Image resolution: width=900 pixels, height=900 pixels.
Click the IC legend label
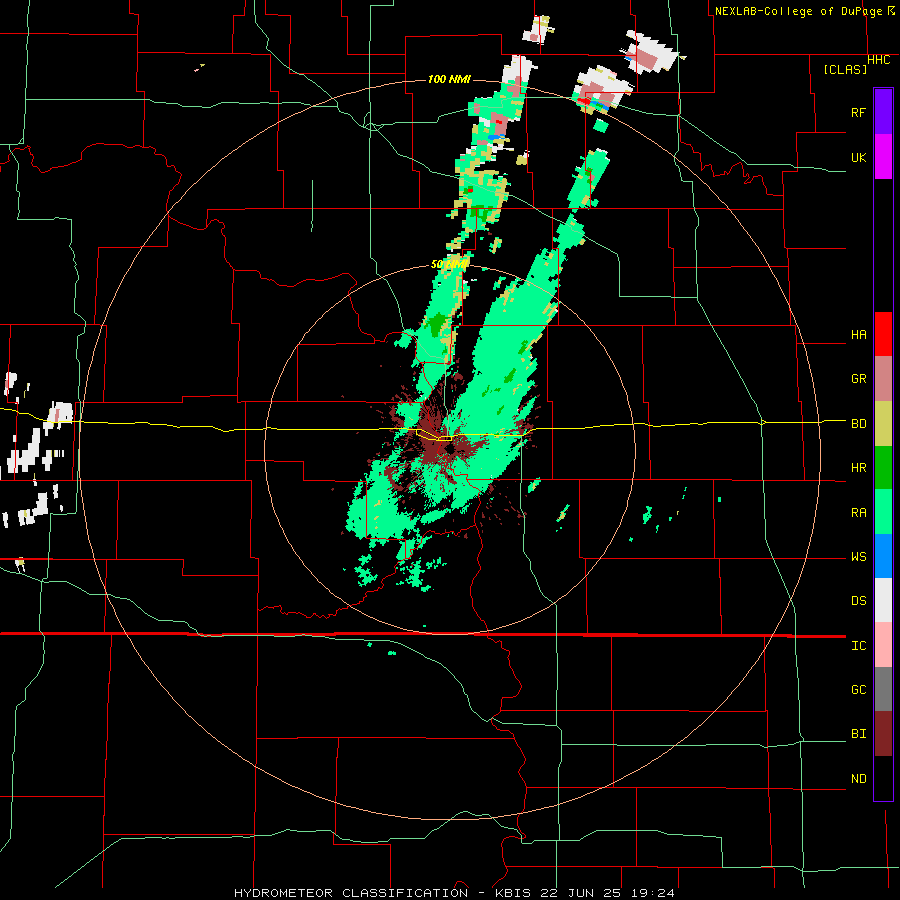tap(858, 646)
